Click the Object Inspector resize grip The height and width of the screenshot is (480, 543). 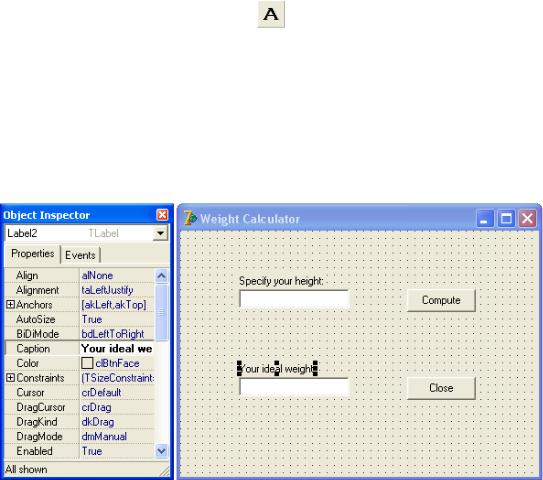coord(165,471)
